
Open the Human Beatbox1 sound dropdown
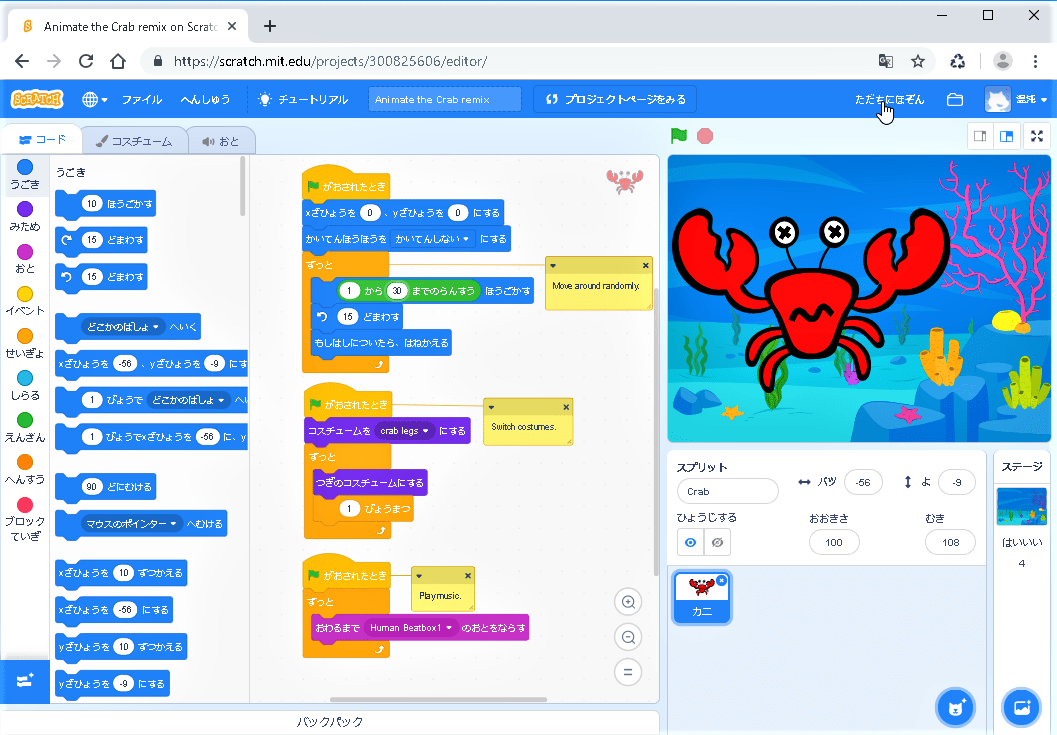click(411, 628)
